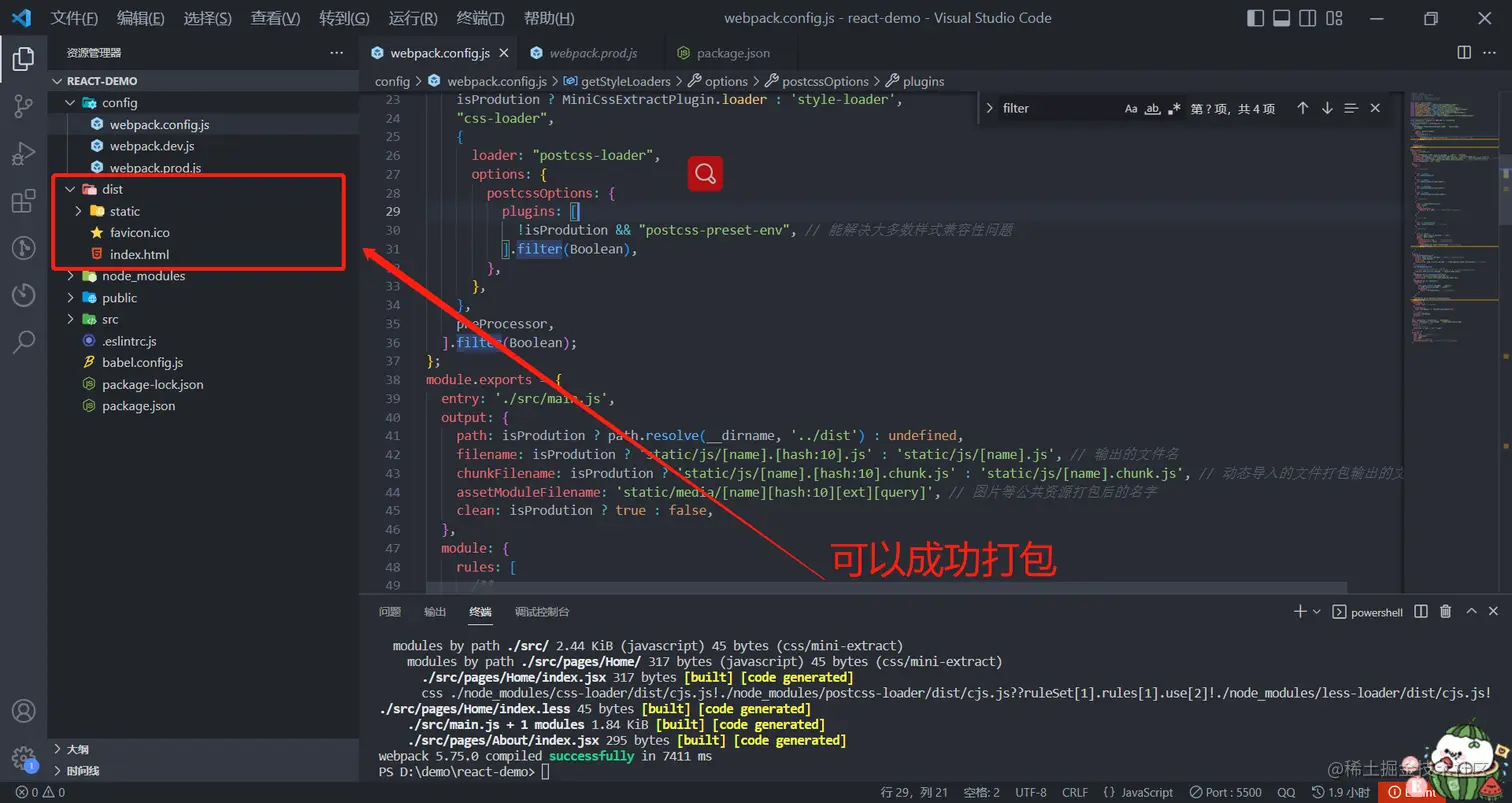The image size is (1512, 803).
Task: Open the customize layout icon in title bar
Action: coord(1332,18)
